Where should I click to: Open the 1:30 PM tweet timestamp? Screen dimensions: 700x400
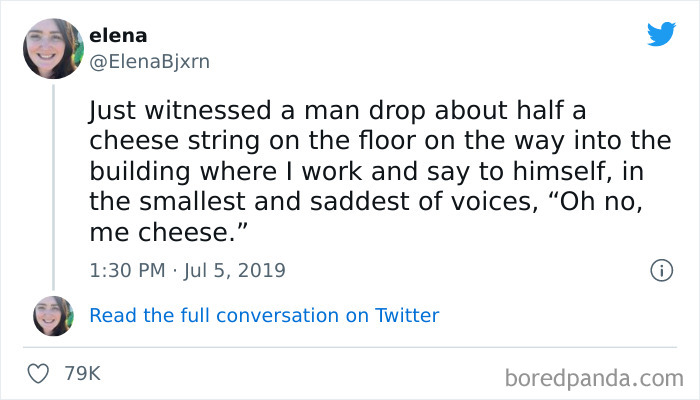click(x=126, y=270)
